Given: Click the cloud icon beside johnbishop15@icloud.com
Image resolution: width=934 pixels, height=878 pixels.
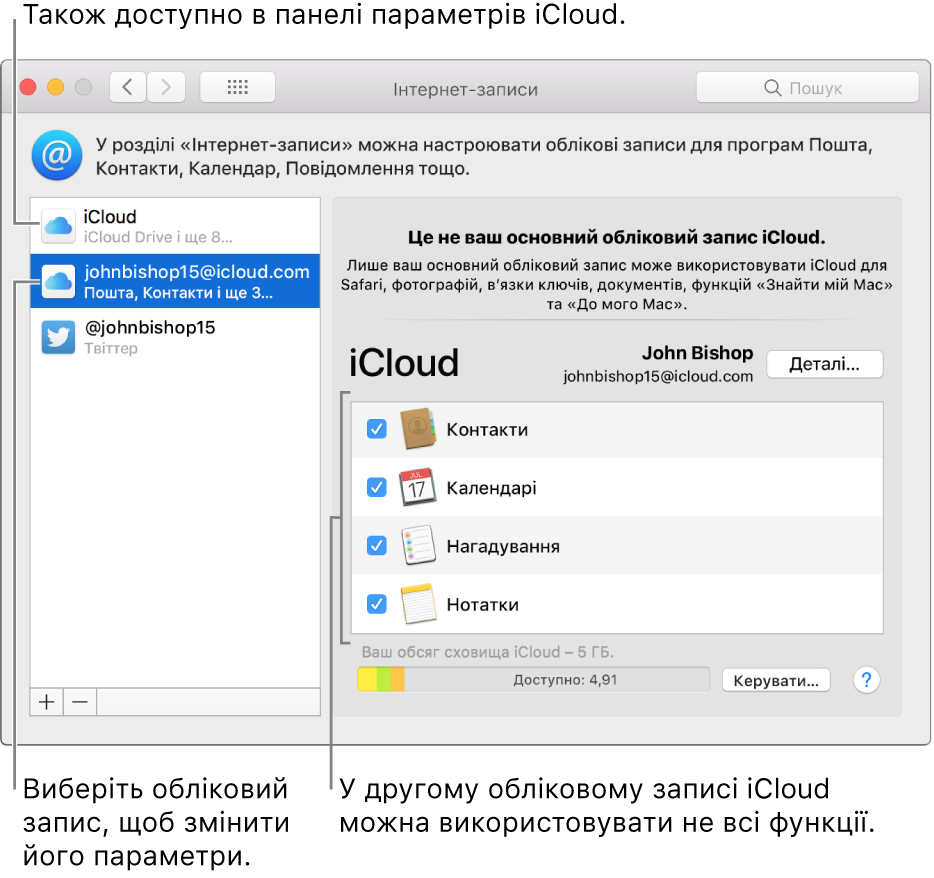Looking at the screenshot, I should 58,281.
